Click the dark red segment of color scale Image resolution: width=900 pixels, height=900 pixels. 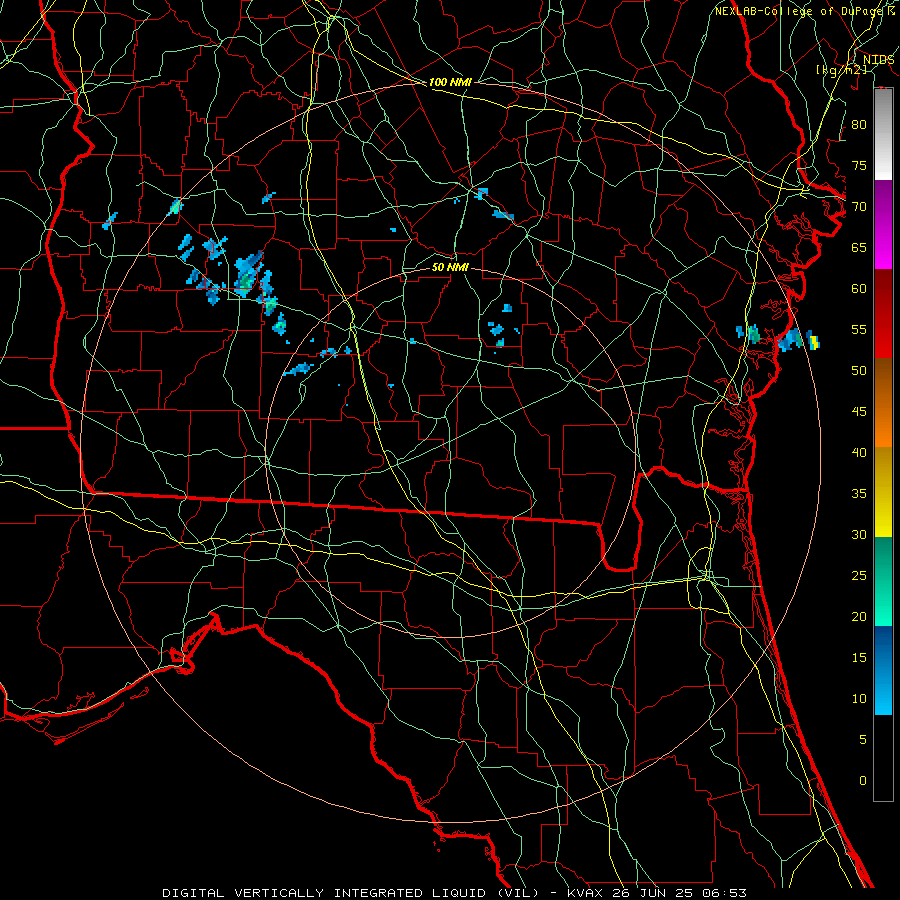tap(883, 314)
